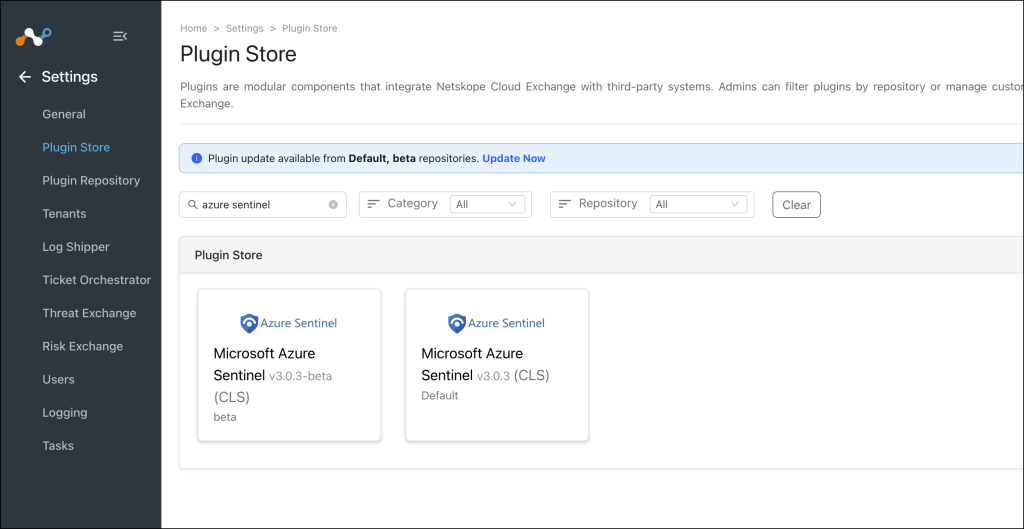This screenshot has width=1024, height=529.
Task: Click the Category filter icon
Action: [x=374, y=204]
